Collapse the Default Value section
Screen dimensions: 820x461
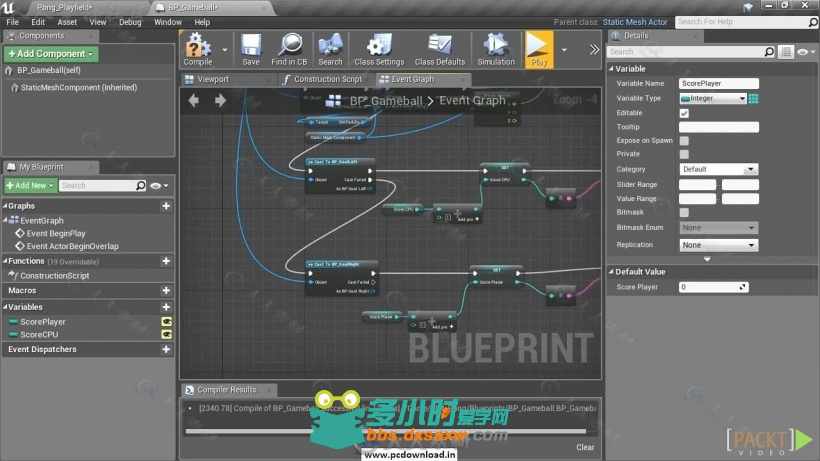pos(611,272)
